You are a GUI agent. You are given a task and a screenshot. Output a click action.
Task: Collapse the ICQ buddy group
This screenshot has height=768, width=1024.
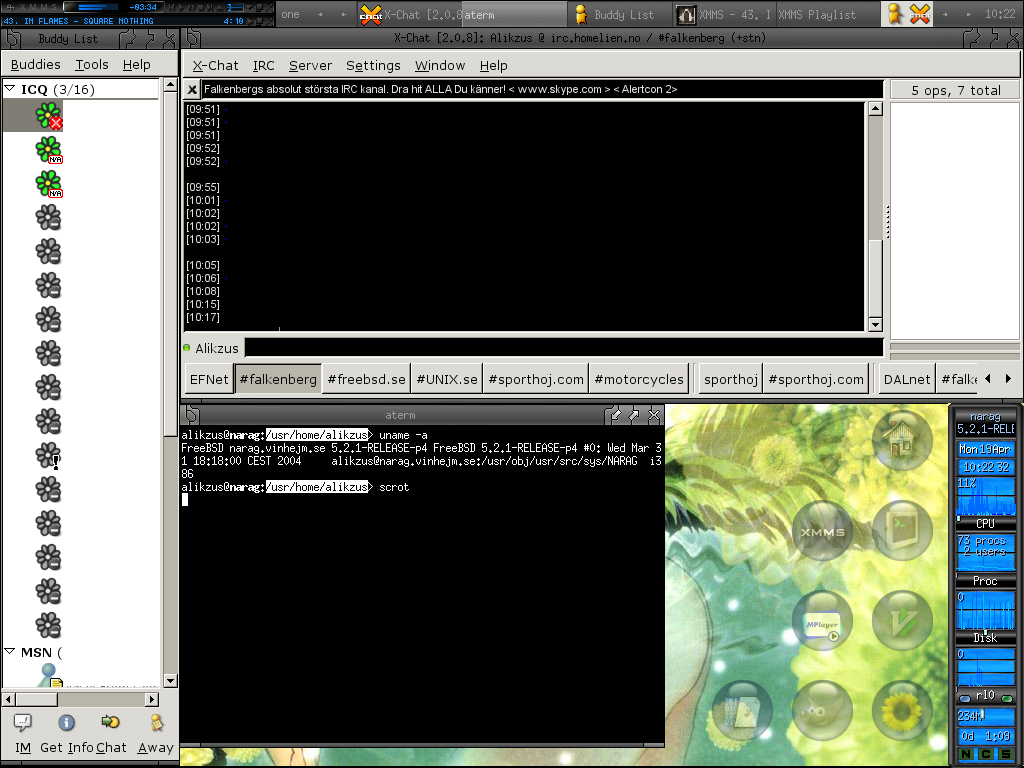(10, 89)
